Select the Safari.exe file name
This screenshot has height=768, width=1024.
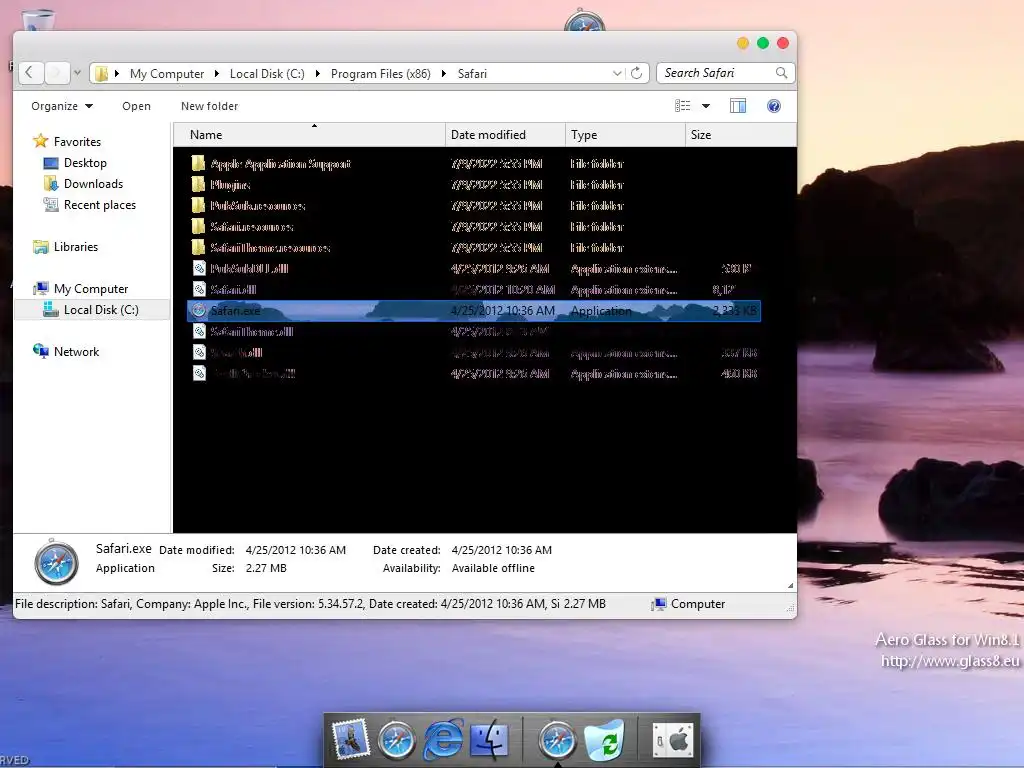coord(235,311)
